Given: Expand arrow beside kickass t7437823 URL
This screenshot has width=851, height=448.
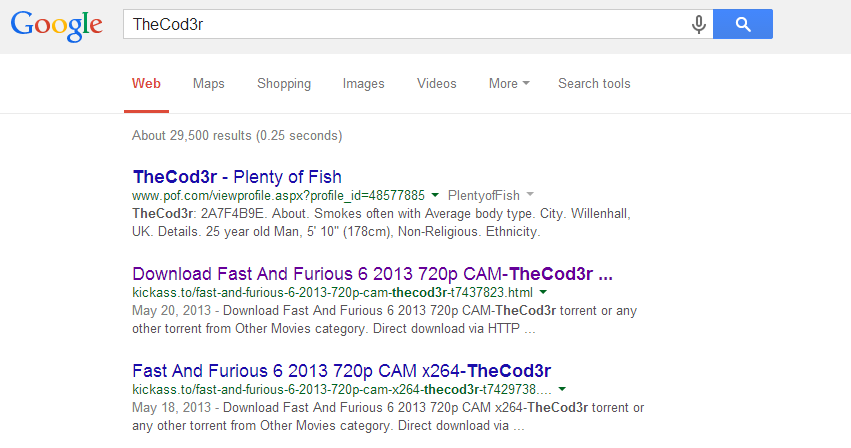Looking at the screenshot, I should point(543,292).
